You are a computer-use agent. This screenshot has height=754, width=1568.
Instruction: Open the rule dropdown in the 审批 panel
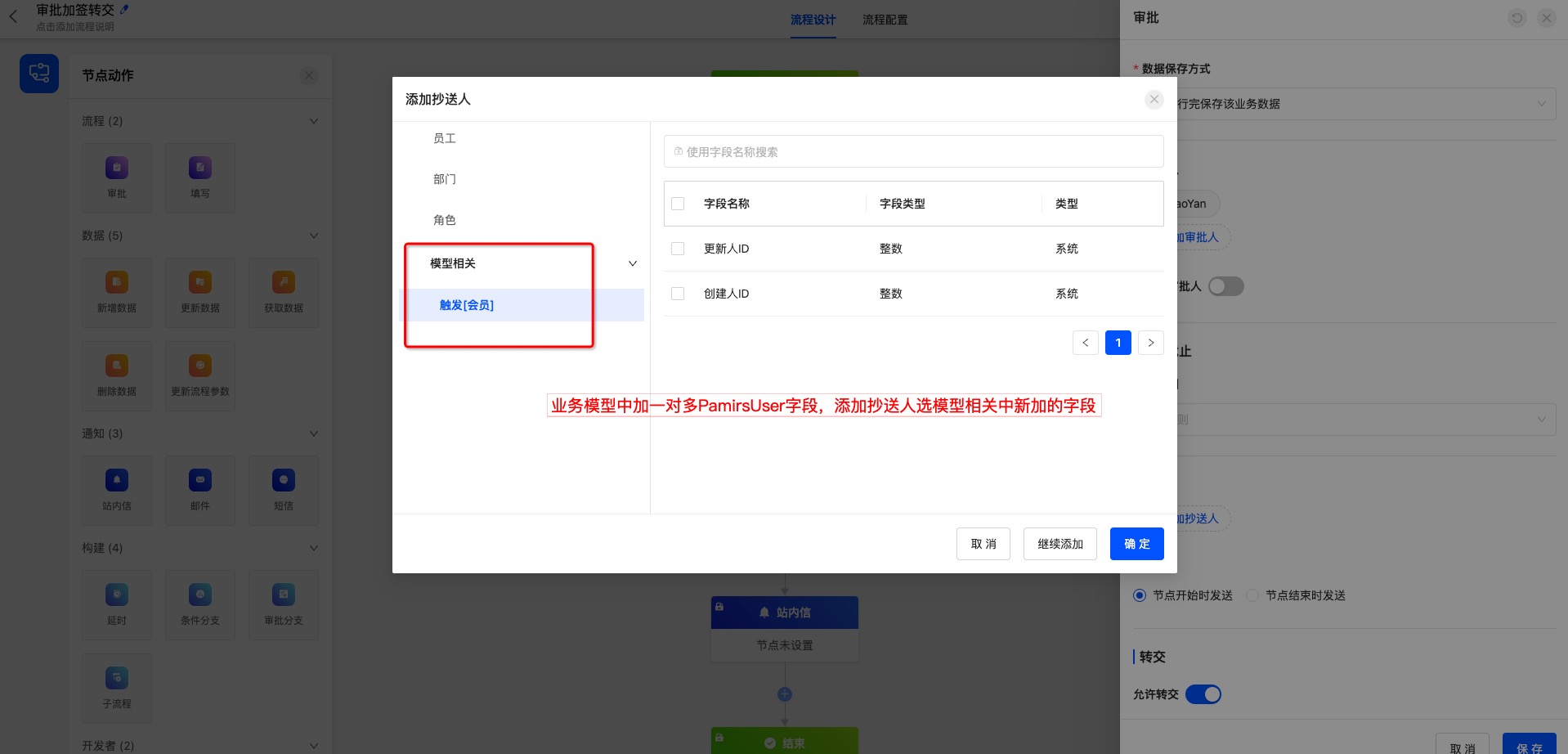(x=1365, y=420)
